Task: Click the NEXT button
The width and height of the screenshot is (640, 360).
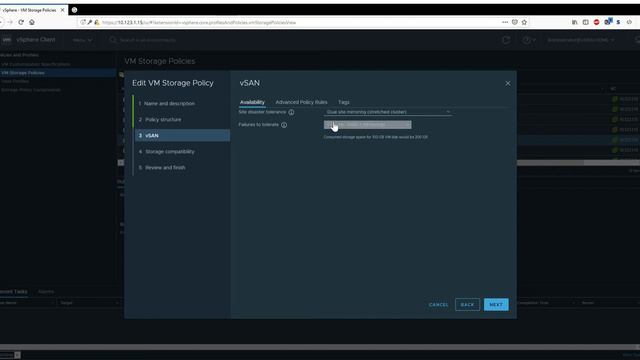Action: [496, 304]
